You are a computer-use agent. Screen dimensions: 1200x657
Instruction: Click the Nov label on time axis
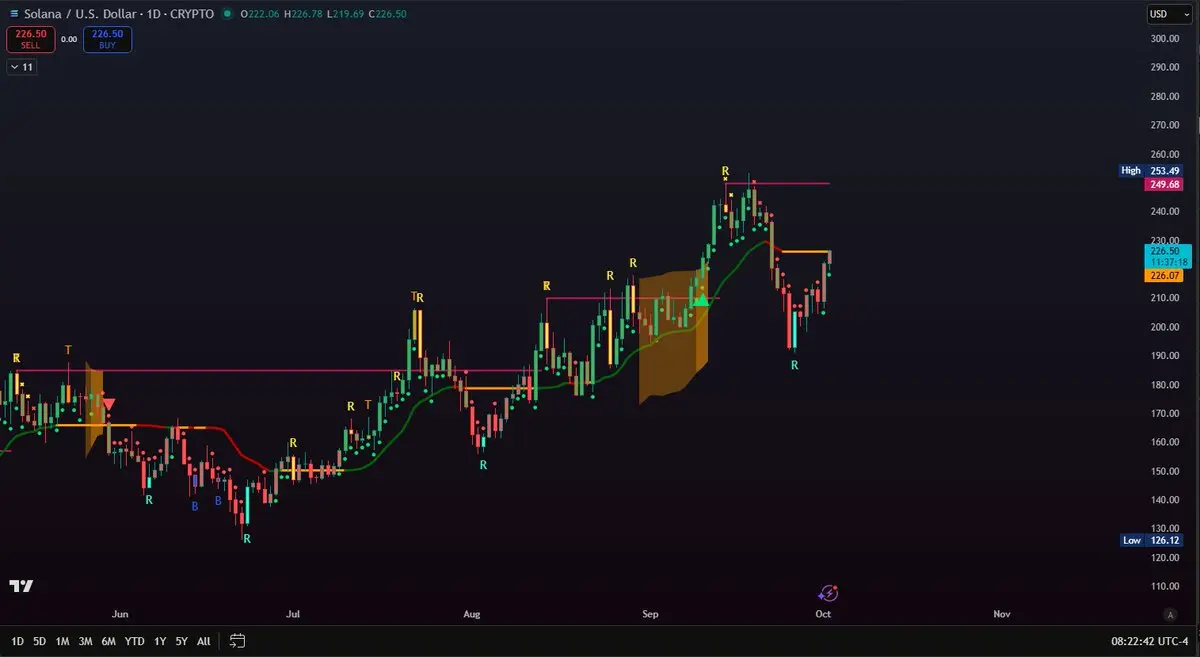tap(1002, 612)
